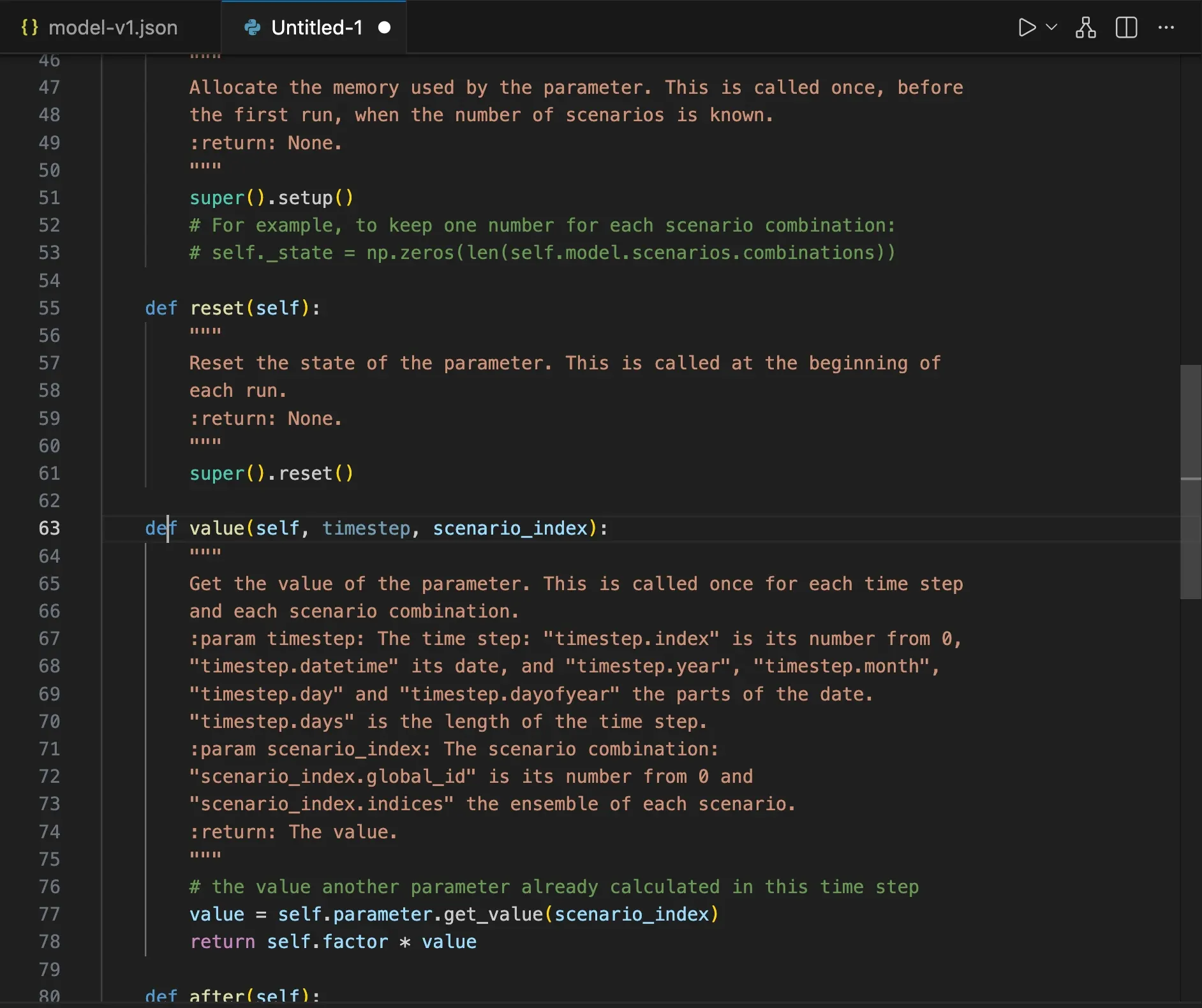Place cursor on 'reset' function name
The height and width of the screenshot is (1008, 1202).
217,308
